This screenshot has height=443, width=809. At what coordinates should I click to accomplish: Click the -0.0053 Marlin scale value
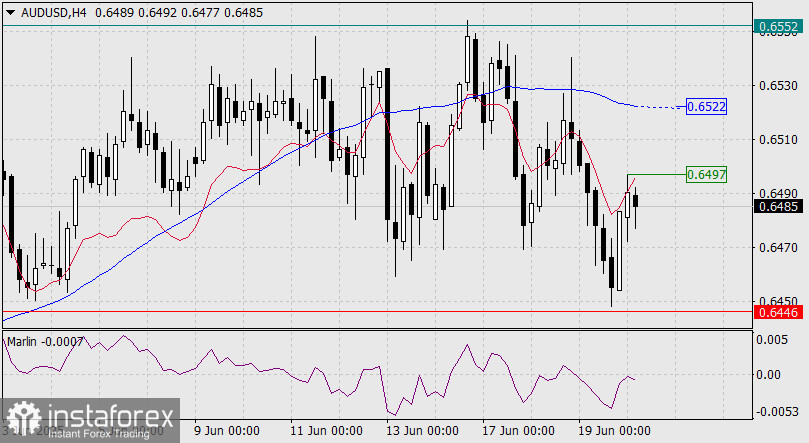click(x=777, y=412)
